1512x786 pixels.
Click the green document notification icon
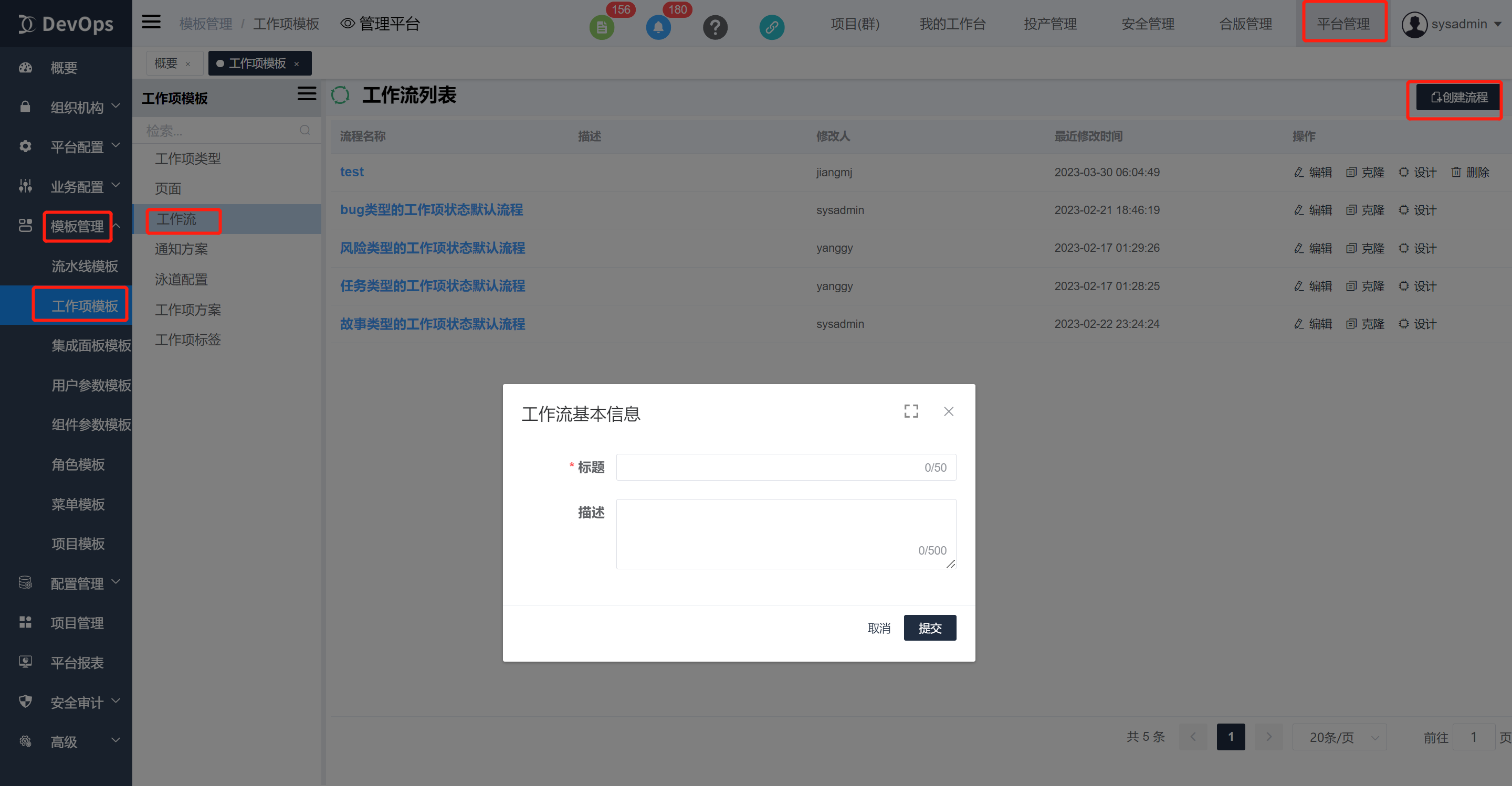point(601,27)
